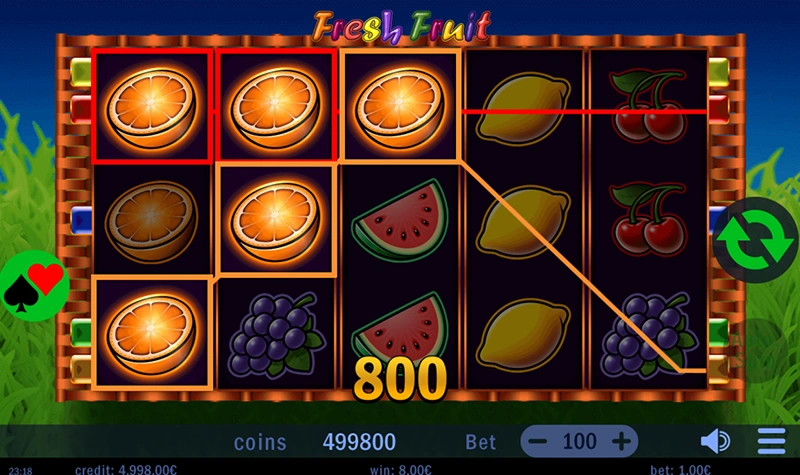Spin the reels with green arrows button
Viewport: 800px width, 475px height.
(x=756, y=240)
